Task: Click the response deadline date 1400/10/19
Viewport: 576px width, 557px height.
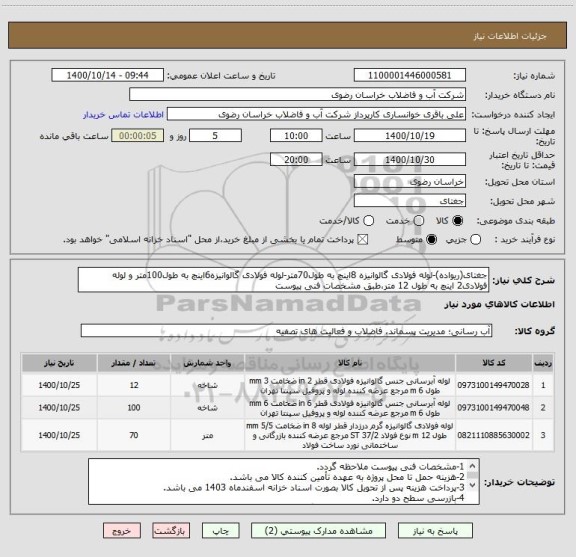Action: tap(410, 136)
